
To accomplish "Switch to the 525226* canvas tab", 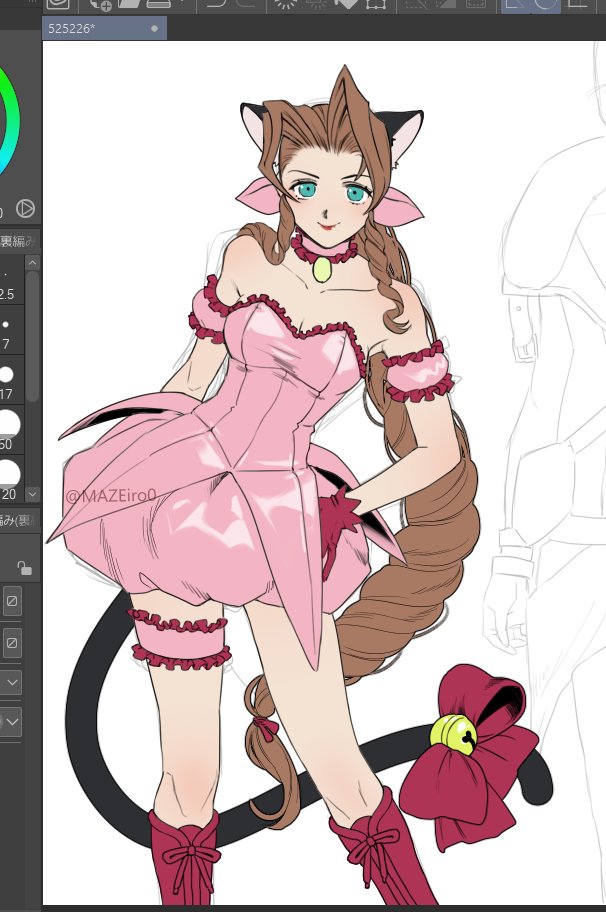I will point(105,28).
